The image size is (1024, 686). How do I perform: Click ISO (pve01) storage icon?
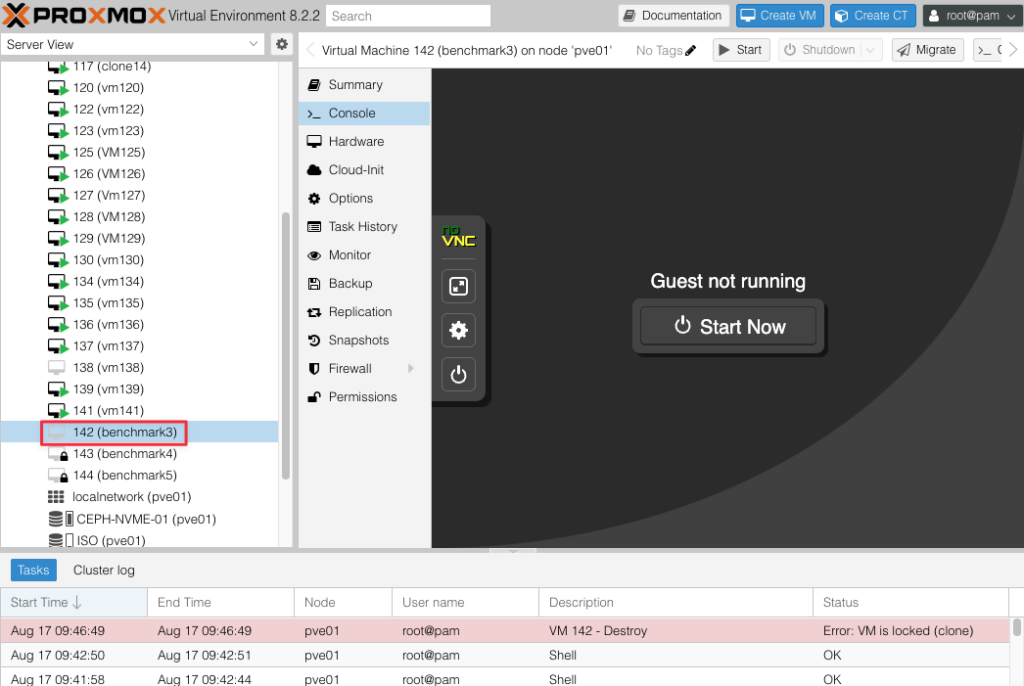tap(61, 540)
